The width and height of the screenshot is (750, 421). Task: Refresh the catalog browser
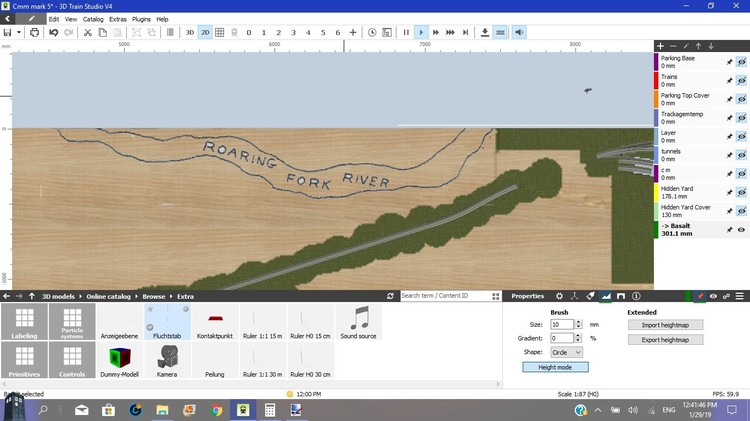point(390,296)
